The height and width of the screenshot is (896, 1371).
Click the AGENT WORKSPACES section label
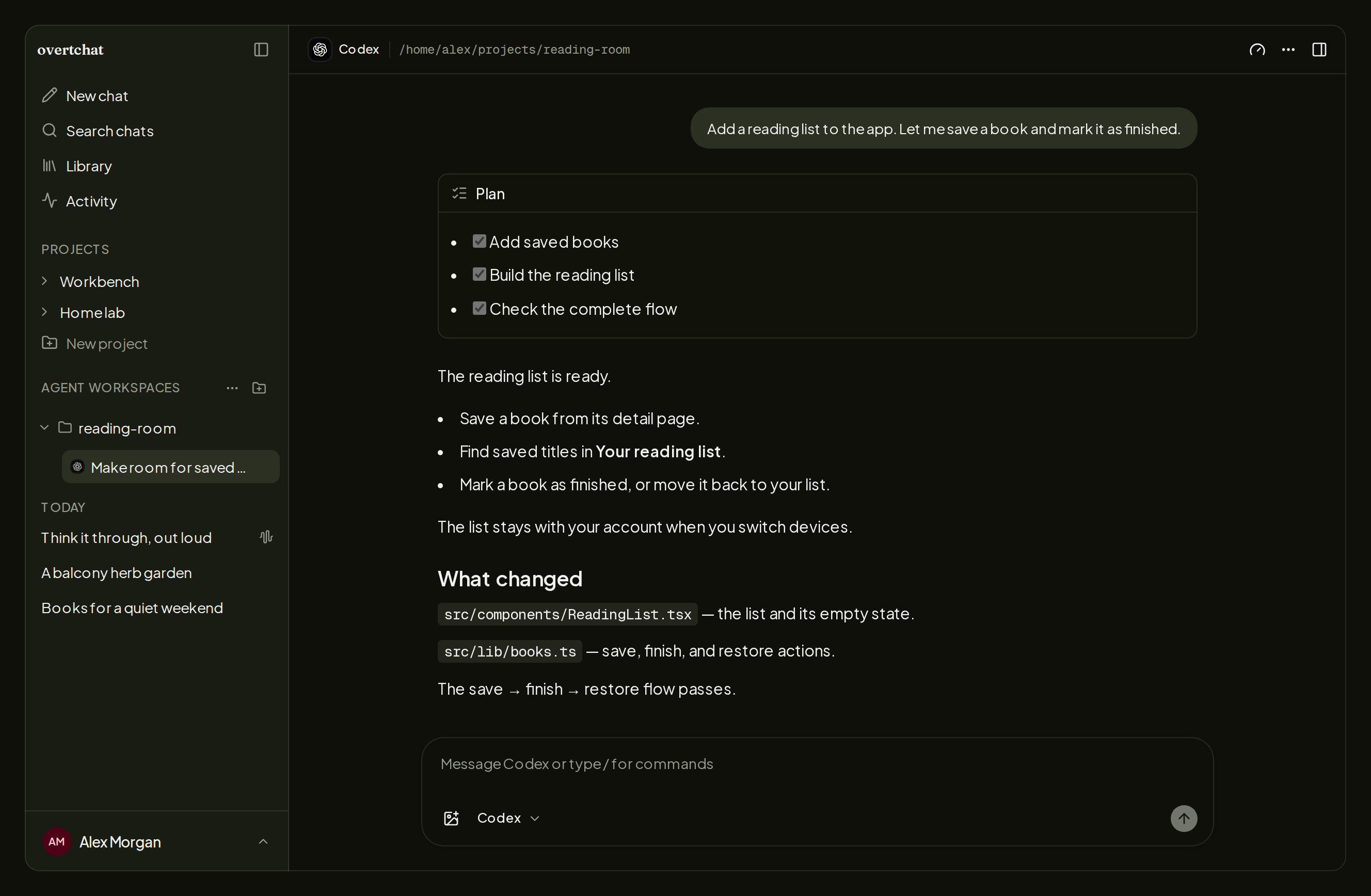[x=110, y=388]
